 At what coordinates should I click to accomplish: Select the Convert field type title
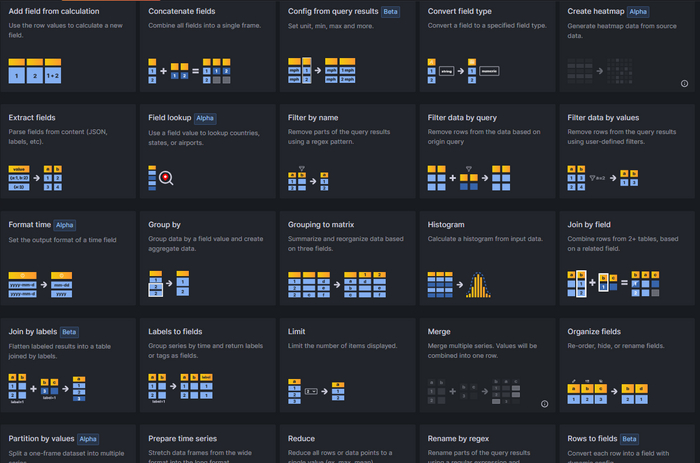click(459, 11)
